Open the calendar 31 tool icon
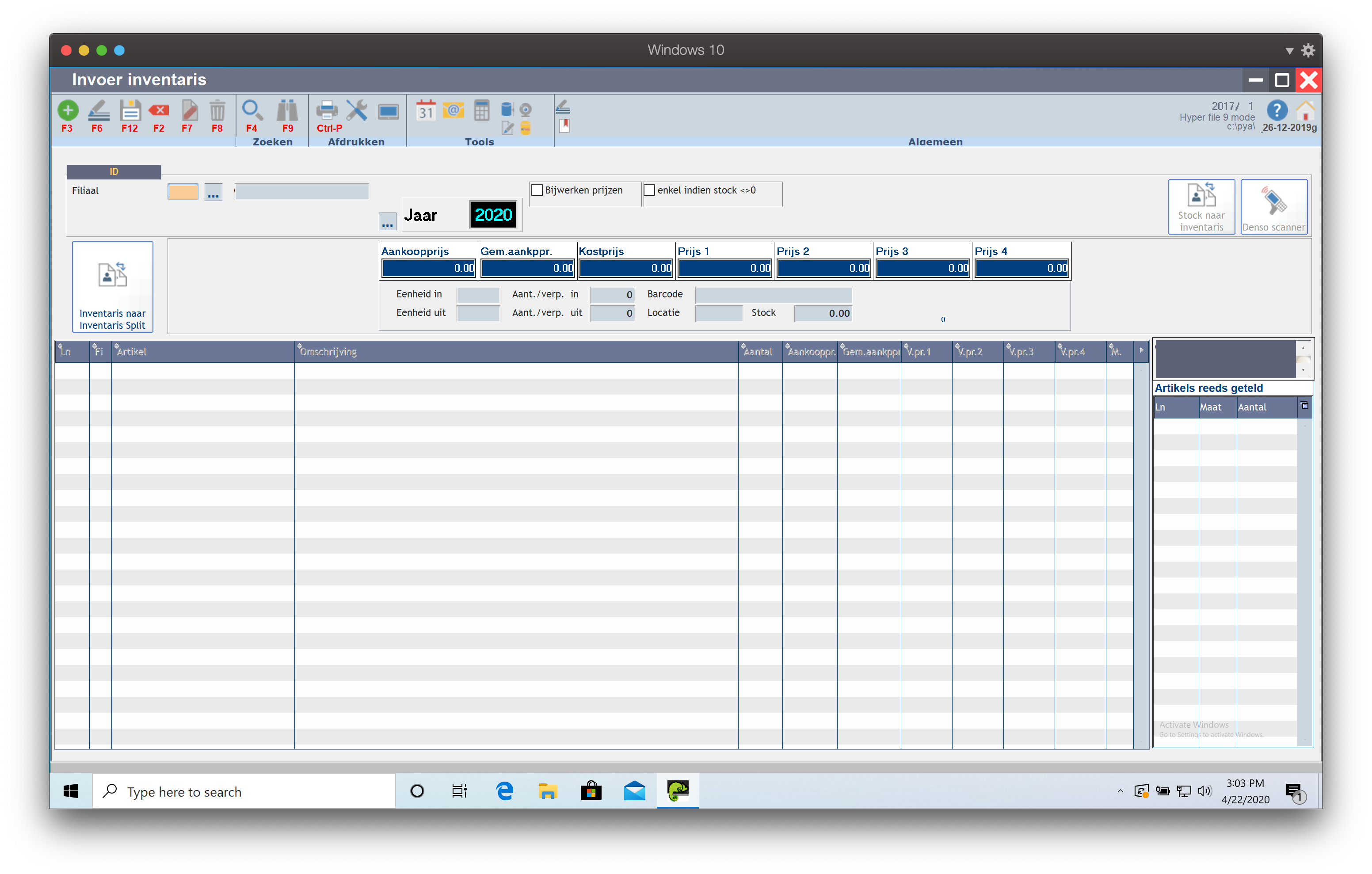The image size is (1372, 874). tap(426, 110)
